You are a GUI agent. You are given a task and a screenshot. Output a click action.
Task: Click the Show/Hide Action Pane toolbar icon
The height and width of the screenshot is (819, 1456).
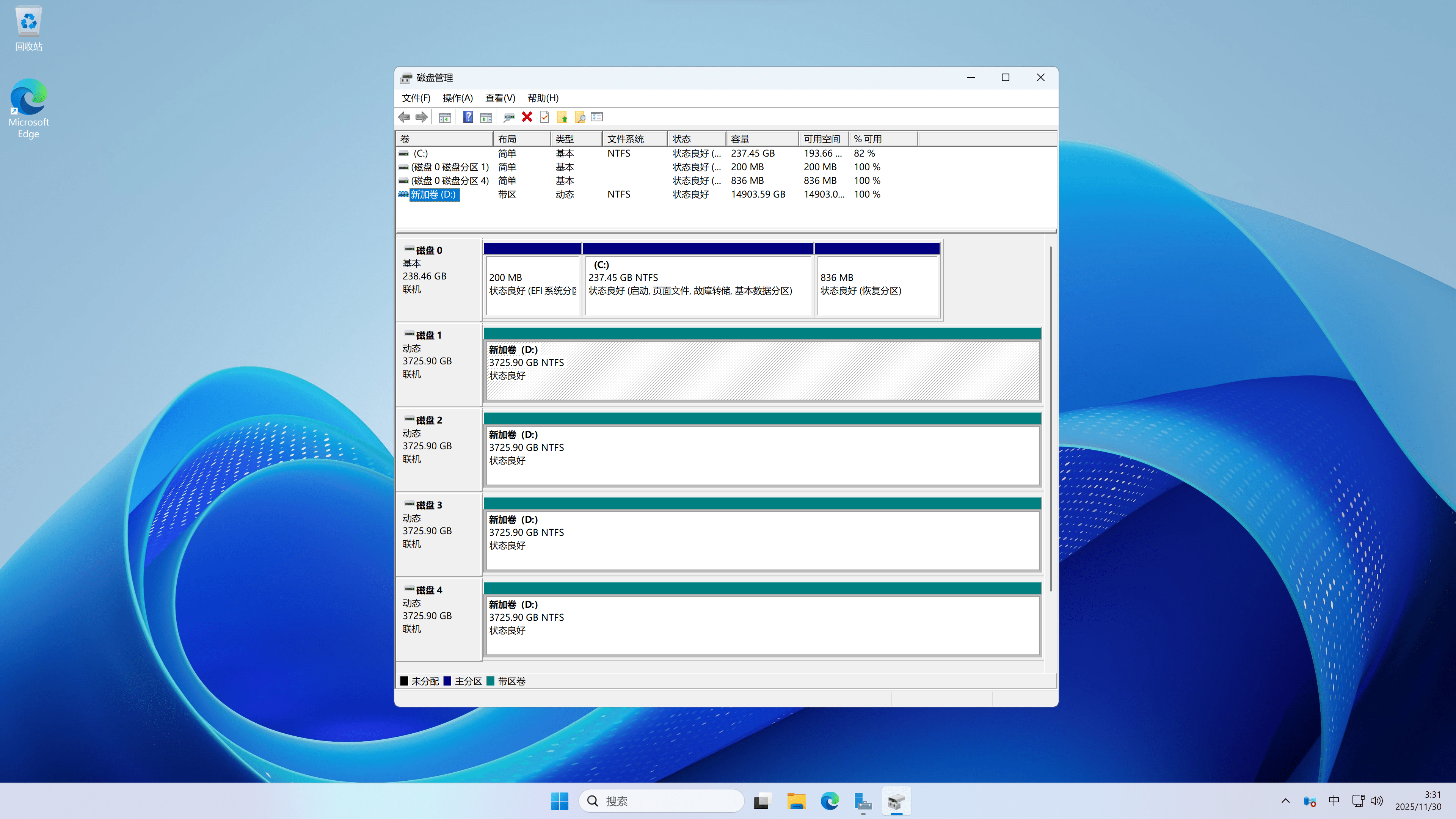point(485,117)
